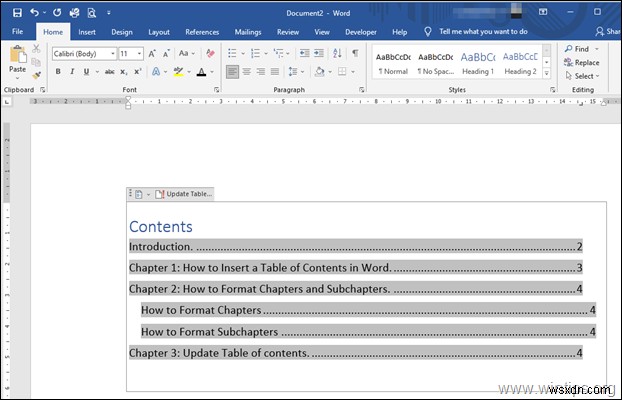622x400 pixels.
Task: Create a multilevel list
Action: tap(278, 53)
